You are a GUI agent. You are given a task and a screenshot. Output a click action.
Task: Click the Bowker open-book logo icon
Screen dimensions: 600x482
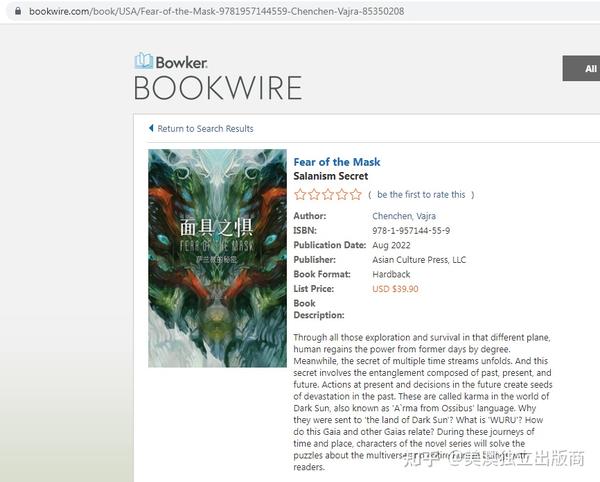(x=143, y=60)
